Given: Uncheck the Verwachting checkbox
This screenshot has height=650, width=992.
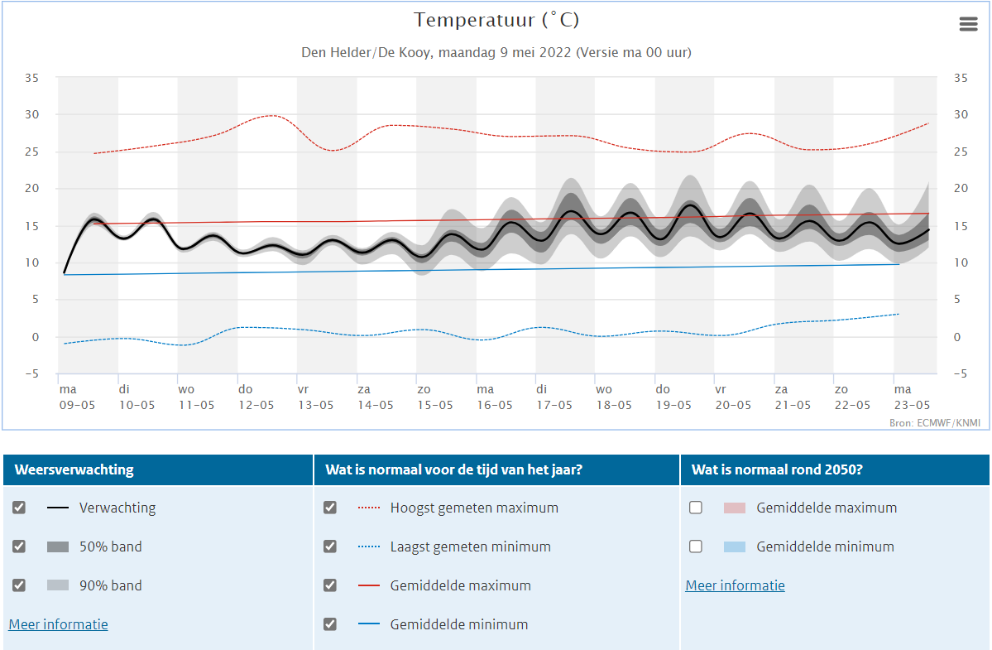Looking at the screenshot, I should (19, 508).
